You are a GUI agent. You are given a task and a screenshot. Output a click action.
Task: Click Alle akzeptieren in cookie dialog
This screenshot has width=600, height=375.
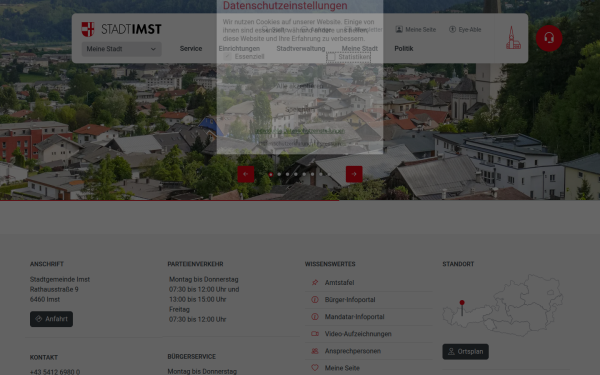point(300,86)
